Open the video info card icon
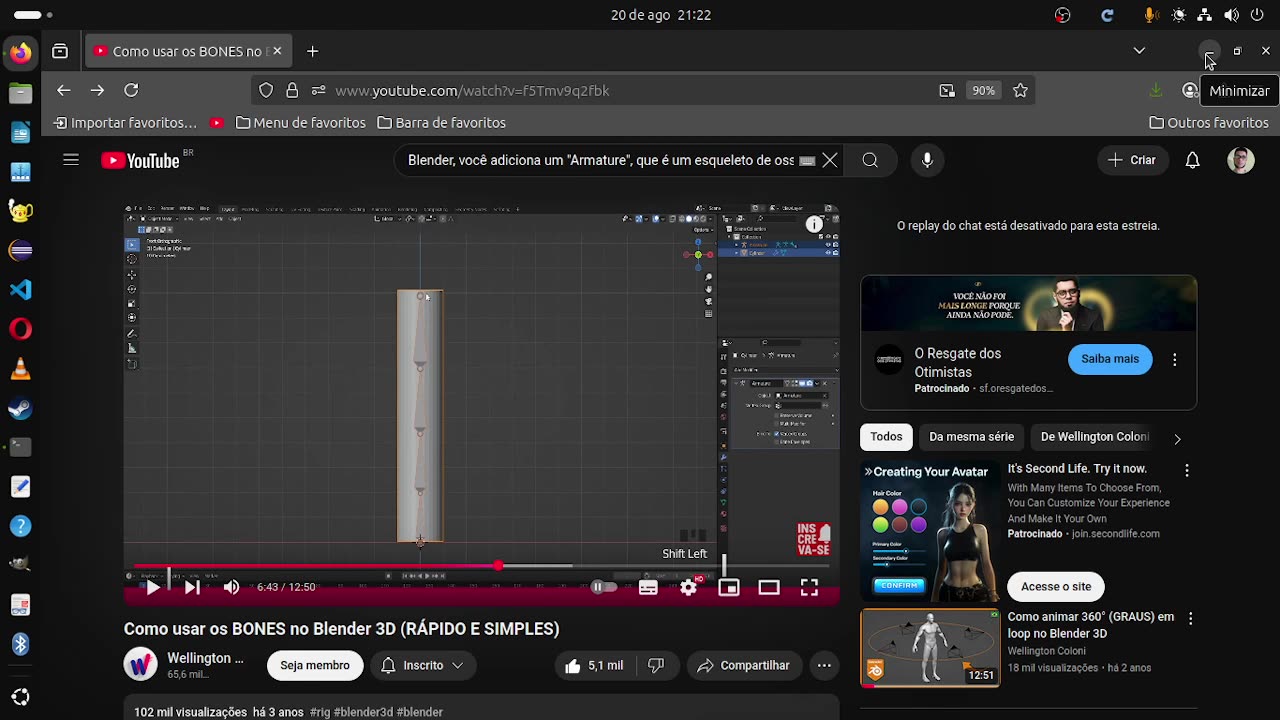Screen dimensions: 1280x720 pos(814,225)
